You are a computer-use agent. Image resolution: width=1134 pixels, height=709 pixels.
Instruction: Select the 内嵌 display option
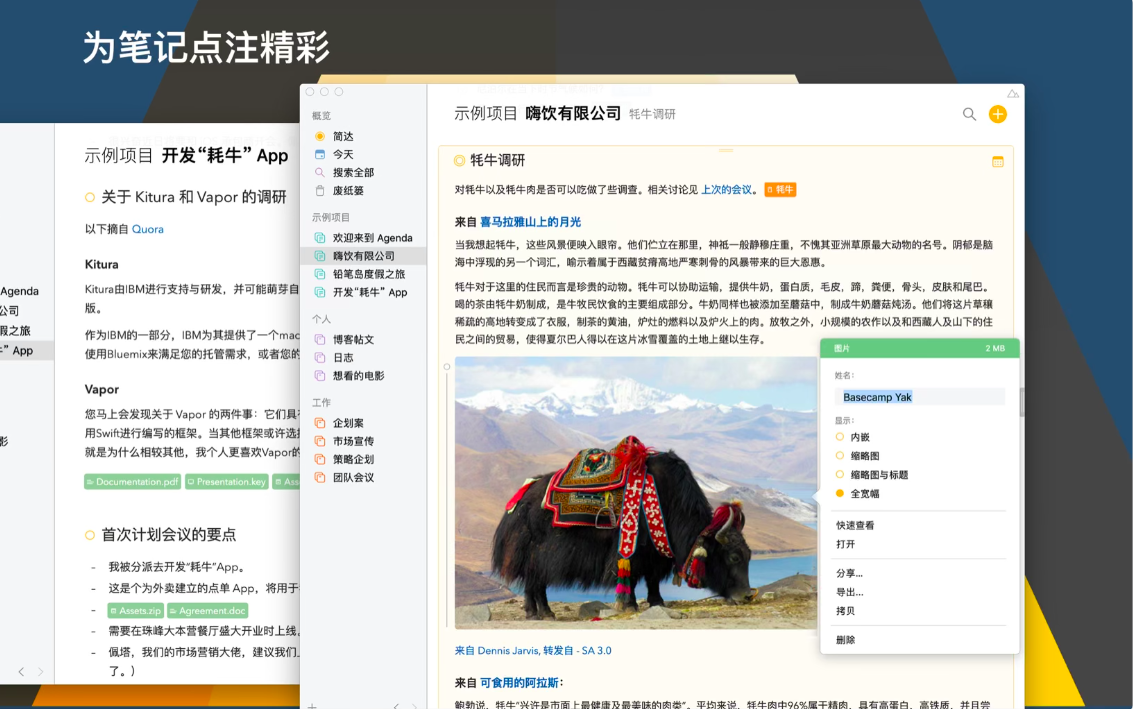tap(859, 437)
